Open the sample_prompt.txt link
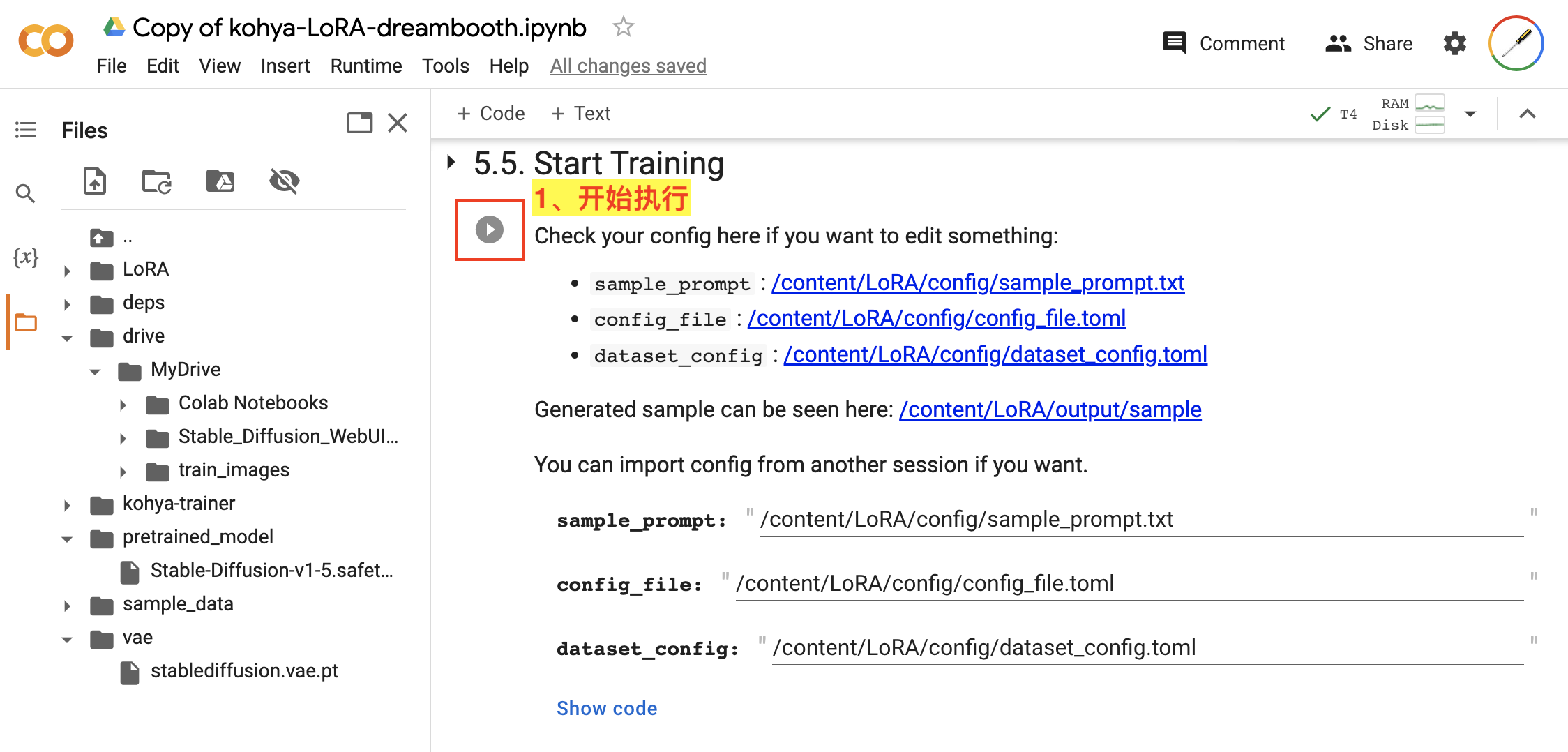Viewport: 1568px width, 752px height. pos(977,283)
